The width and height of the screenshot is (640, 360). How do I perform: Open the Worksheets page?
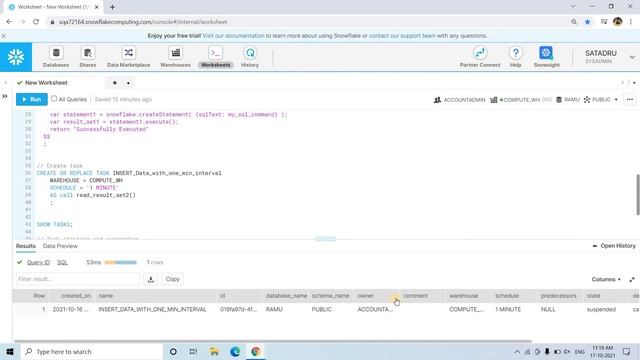point(216,57)
